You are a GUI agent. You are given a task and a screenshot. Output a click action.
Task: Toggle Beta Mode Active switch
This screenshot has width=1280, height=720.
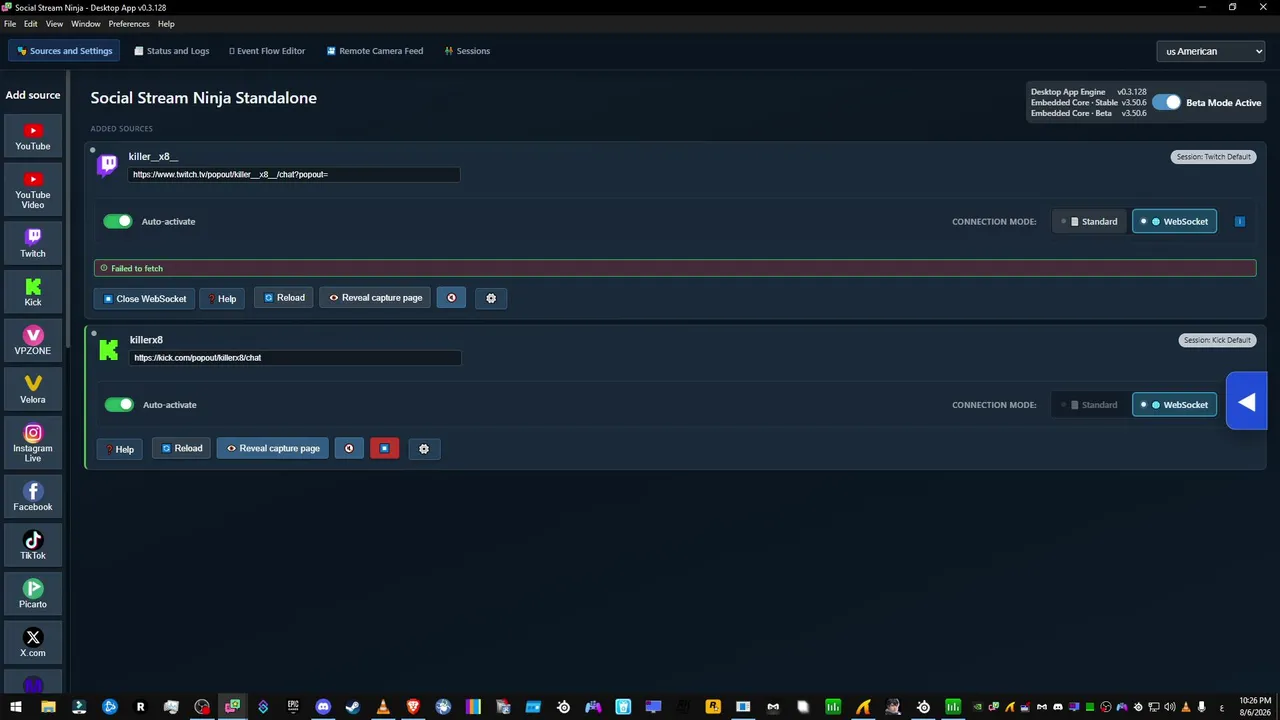pos(1166,102)
